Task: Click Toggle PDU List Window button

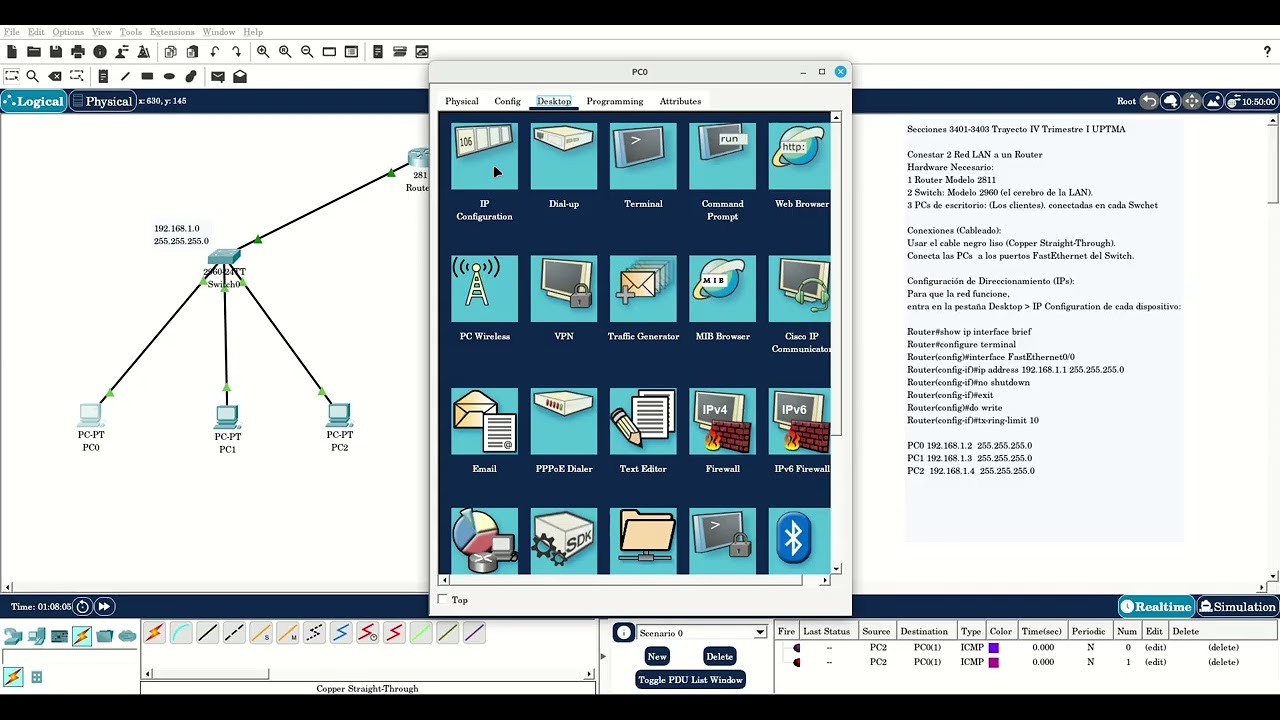Action: 691,680
